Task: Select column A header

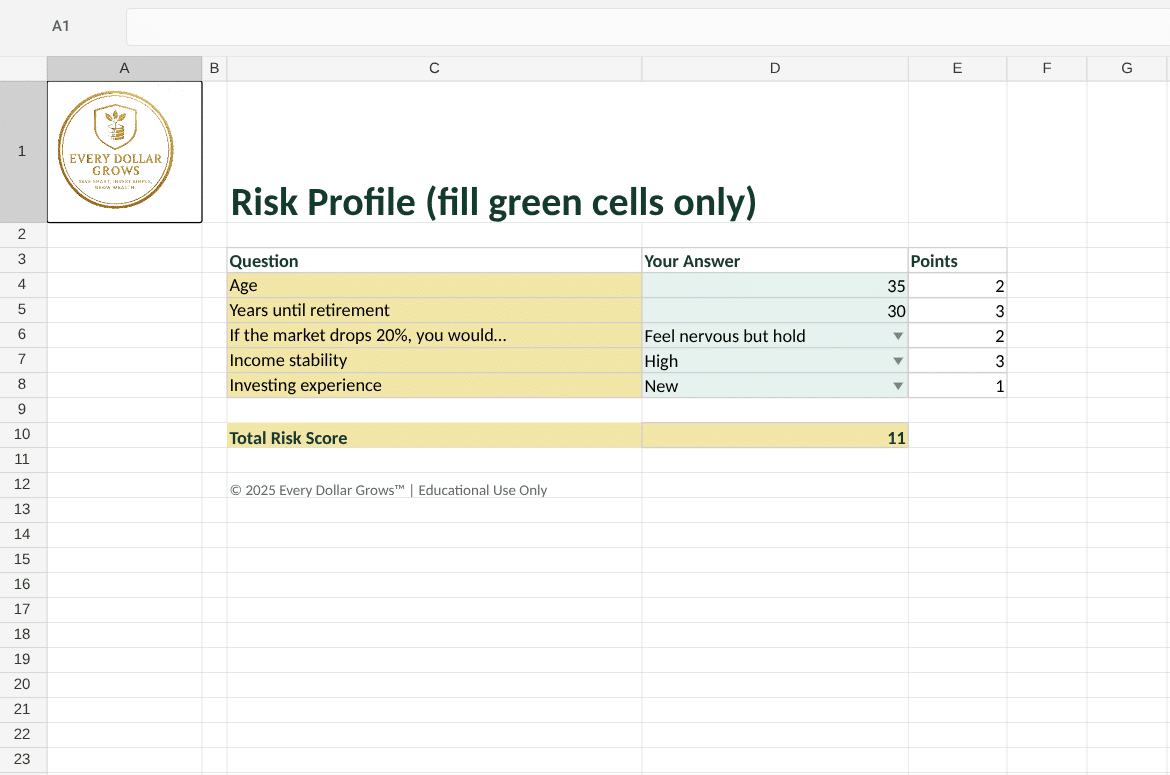Action: [x=125, y=69]
